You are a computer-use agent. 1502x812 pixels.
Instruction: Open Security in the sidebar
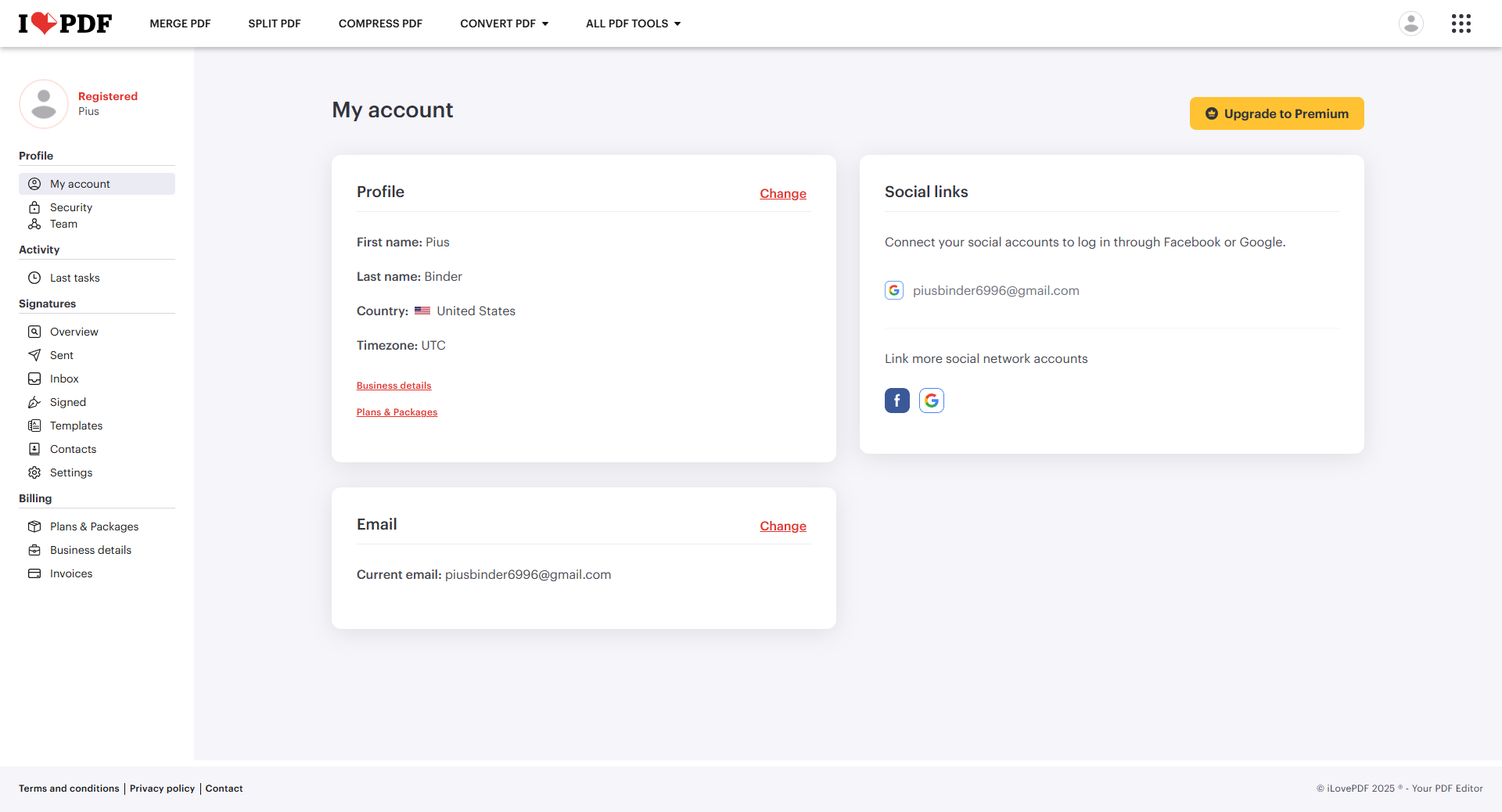click(70, 207)
